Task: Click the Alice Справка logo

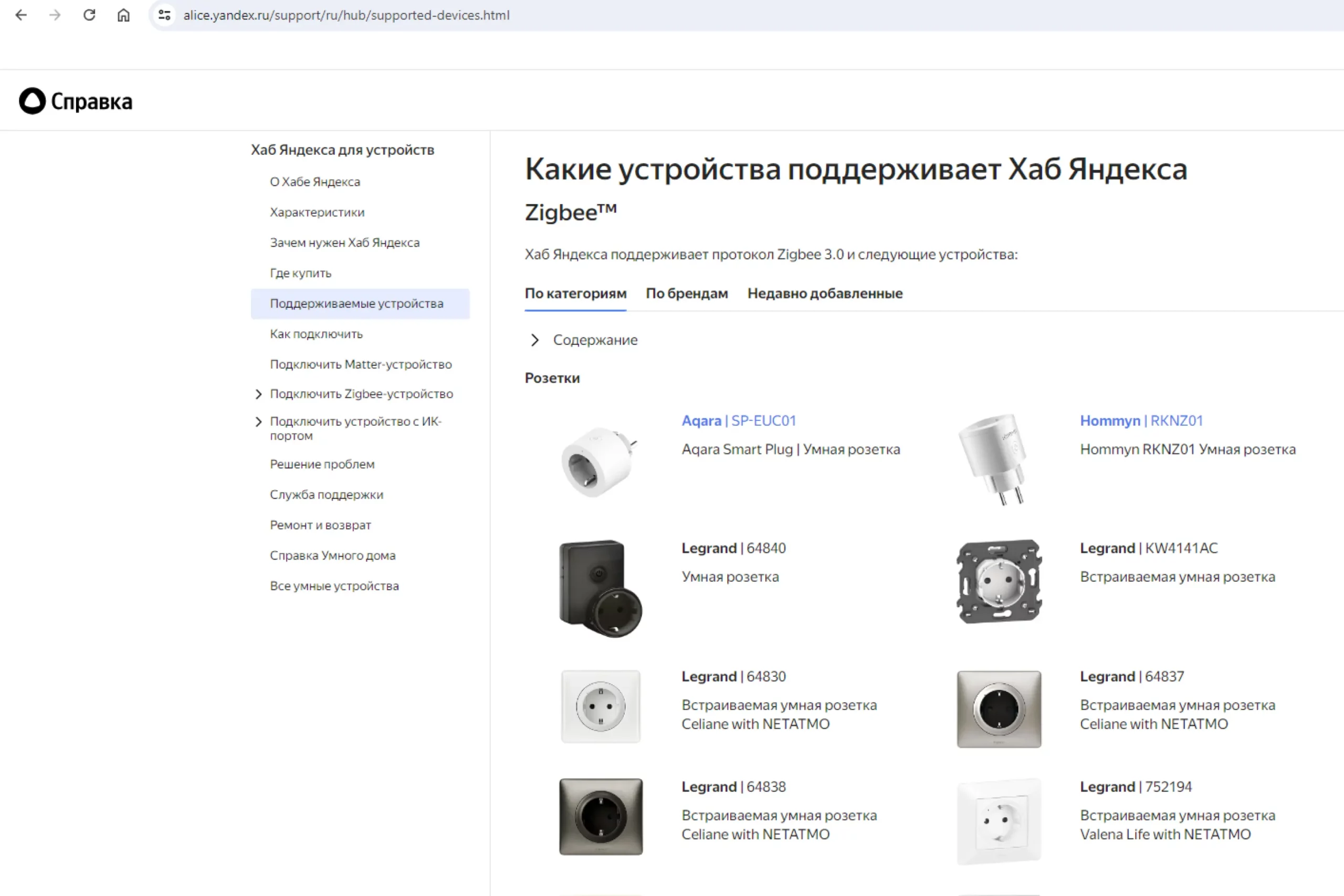Action: click(x=76, y=101)
